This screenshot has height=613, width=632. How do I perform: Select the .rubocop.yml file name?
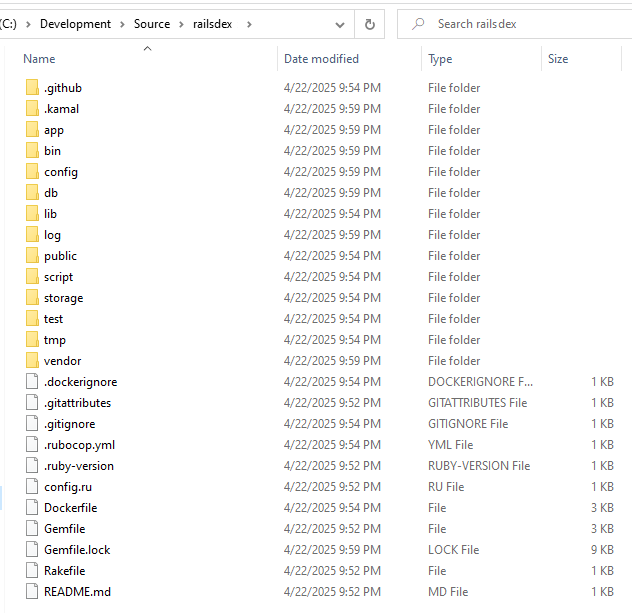[79, 445]
